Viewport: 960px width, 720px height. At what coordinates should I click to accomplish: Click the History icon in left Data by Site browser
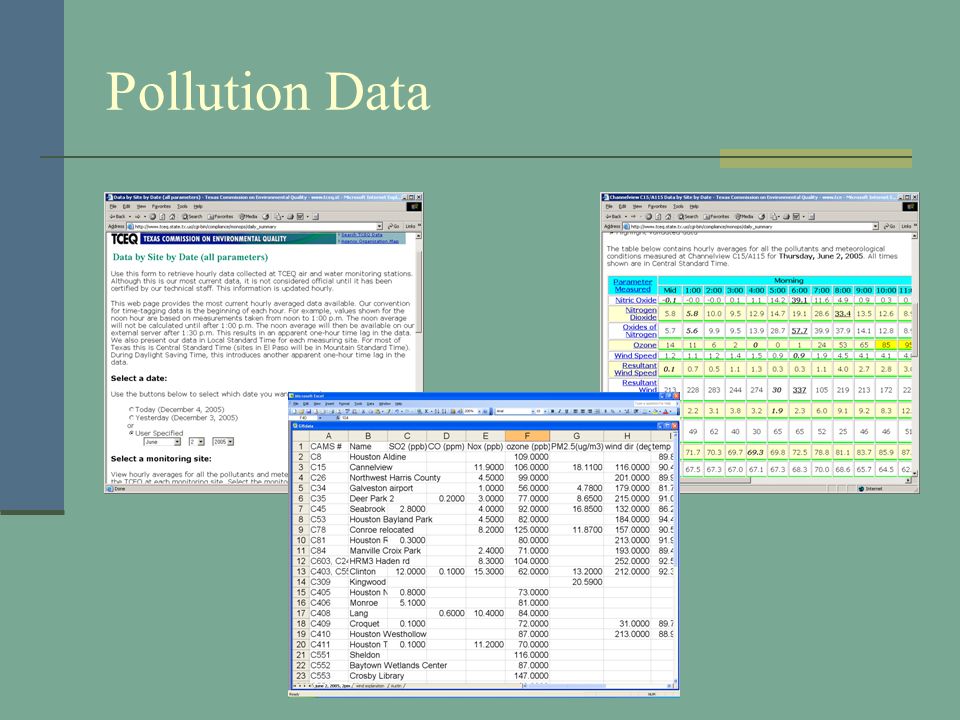click(266, 217)
